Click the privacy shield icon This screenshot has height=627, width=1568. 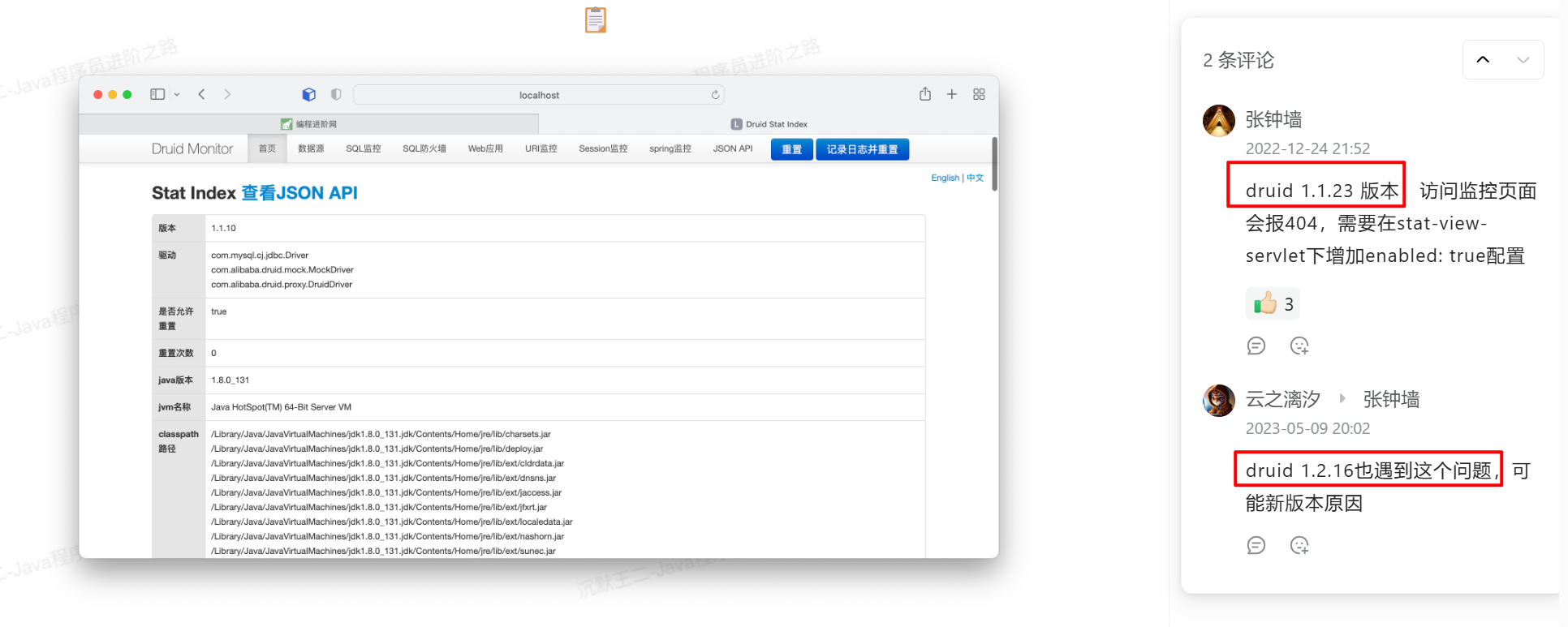pos(336,94)
